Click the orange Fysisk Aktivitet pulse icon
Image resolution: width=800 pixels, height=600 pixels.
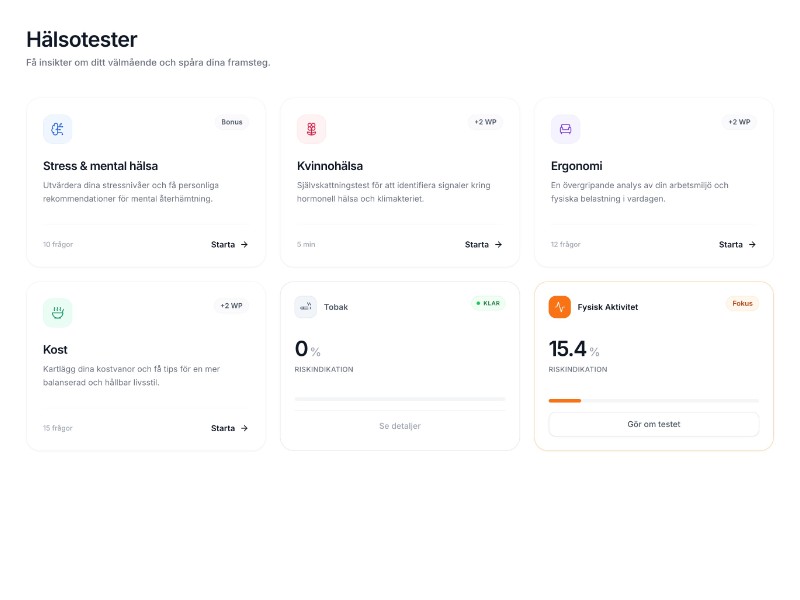(x=560, y=307)
